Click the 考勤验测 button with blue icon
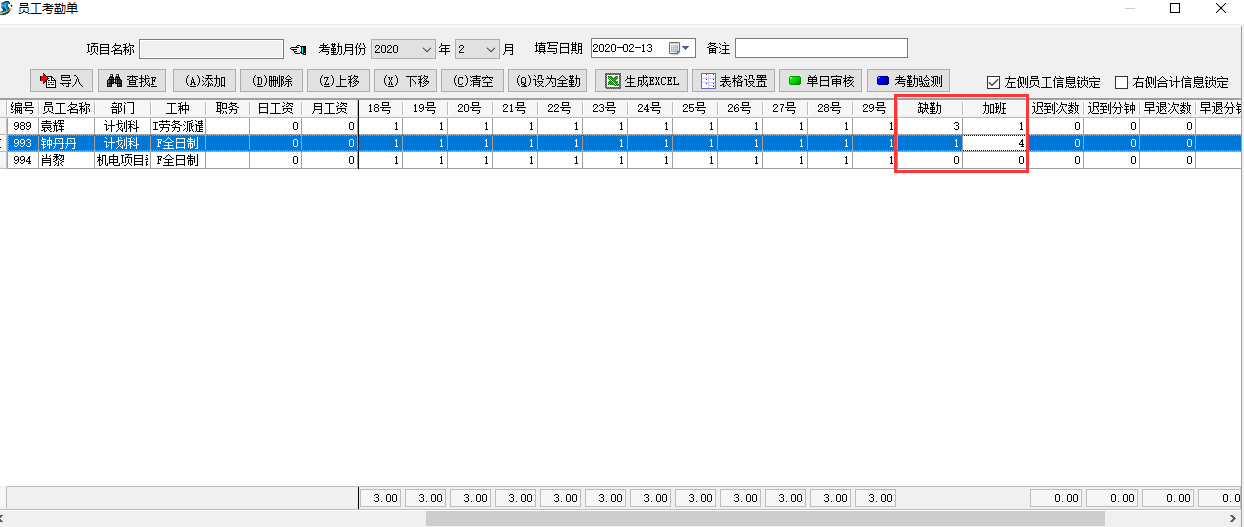 click(908, 81)
